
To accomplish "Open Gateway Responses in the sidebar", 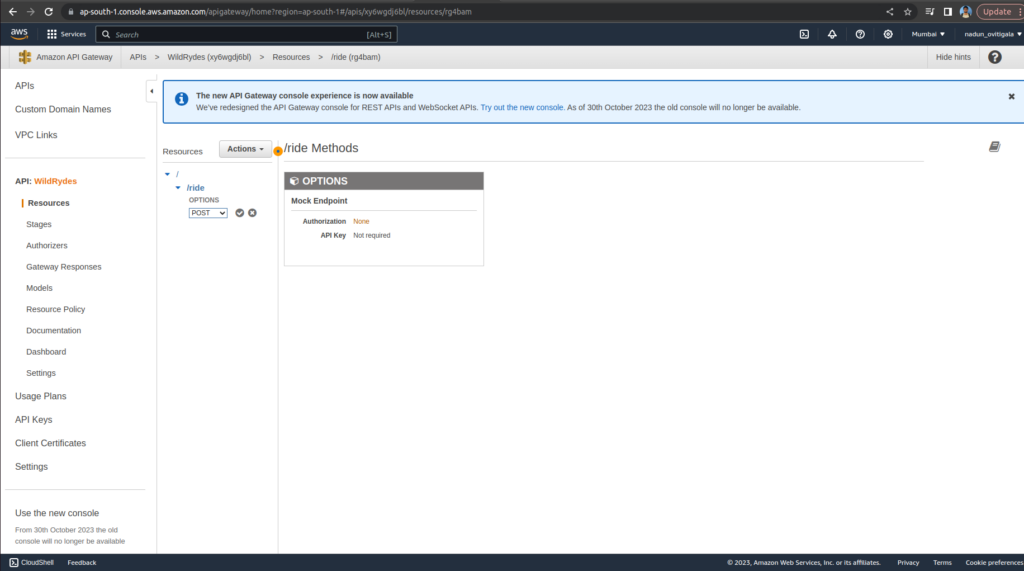I will [x=63, y=267].
